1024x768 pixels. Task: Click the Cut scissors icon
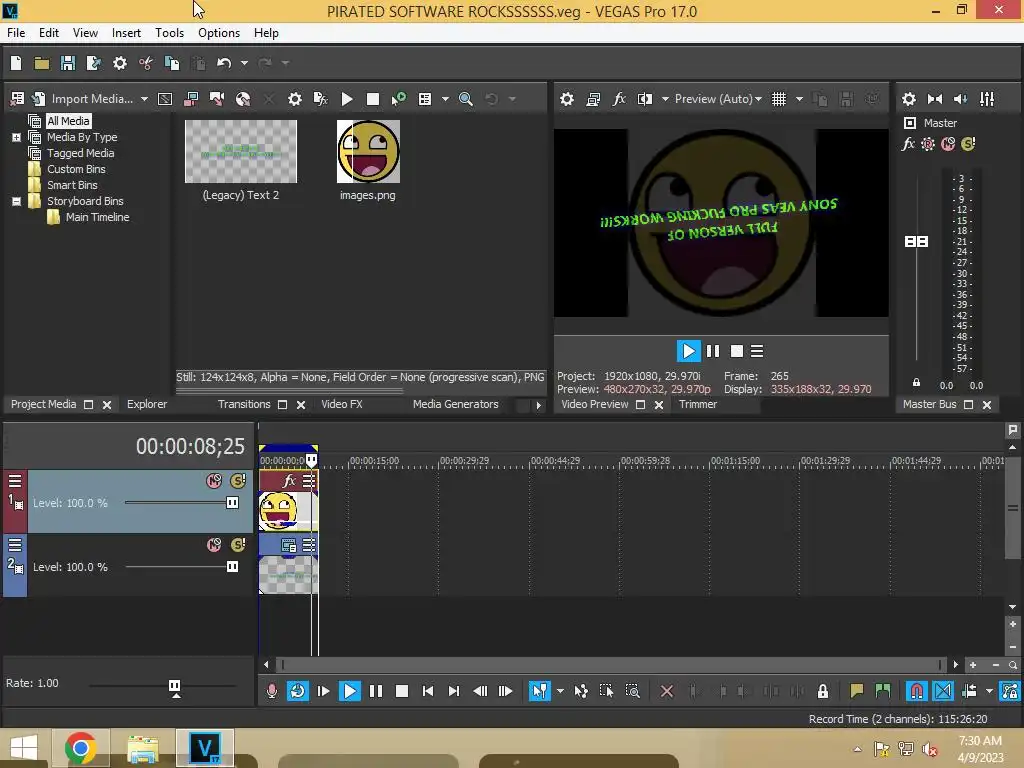click(146, 63)
